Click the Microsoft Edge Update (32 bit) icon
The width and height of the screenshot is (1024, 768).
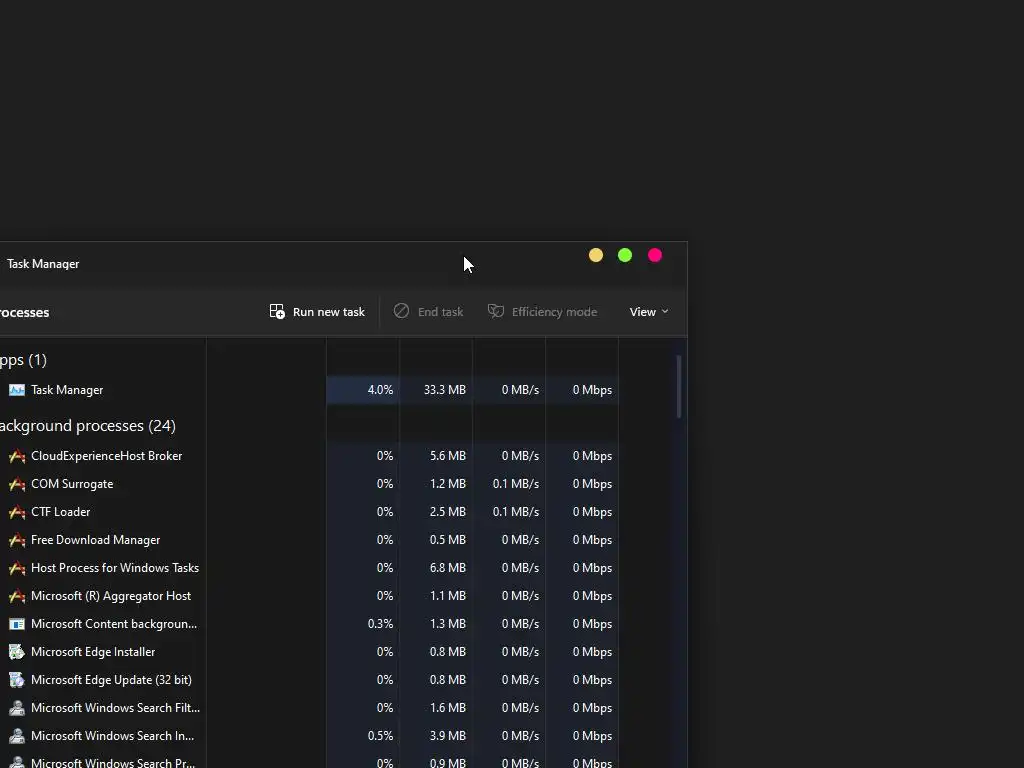17,680
